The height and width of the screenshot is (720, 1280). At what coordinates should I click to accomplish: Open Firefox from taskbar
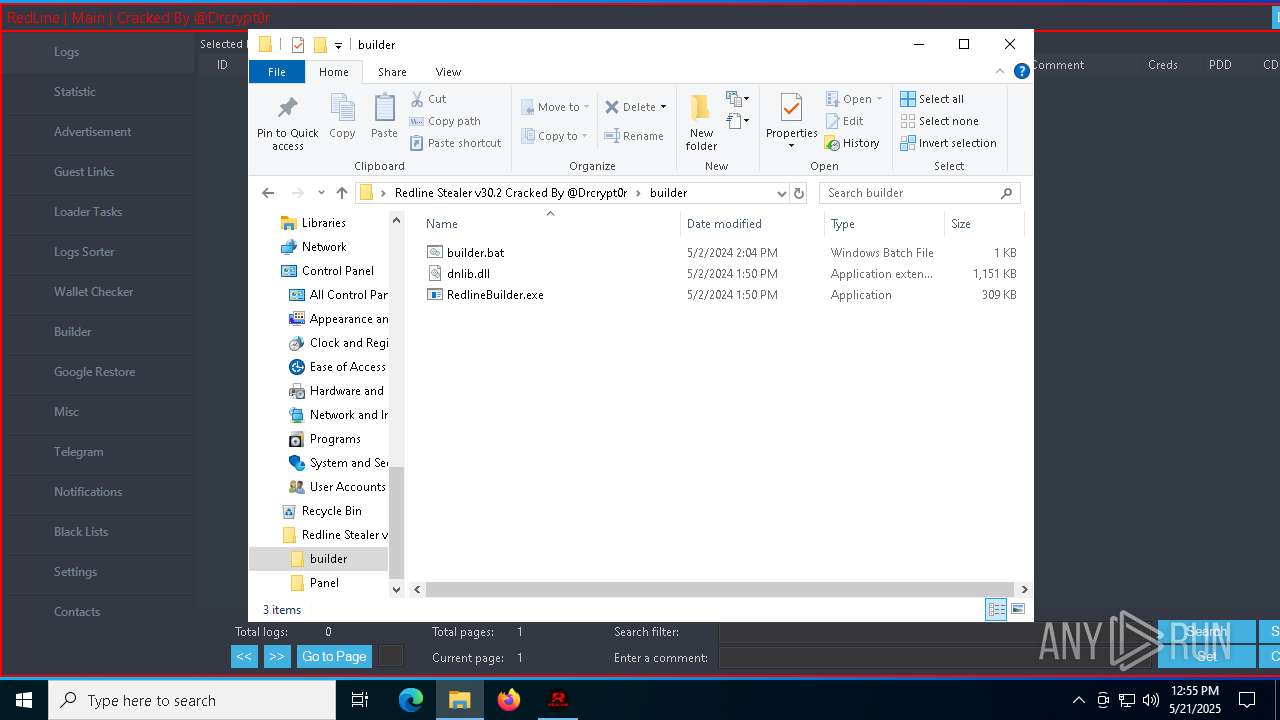509,700
